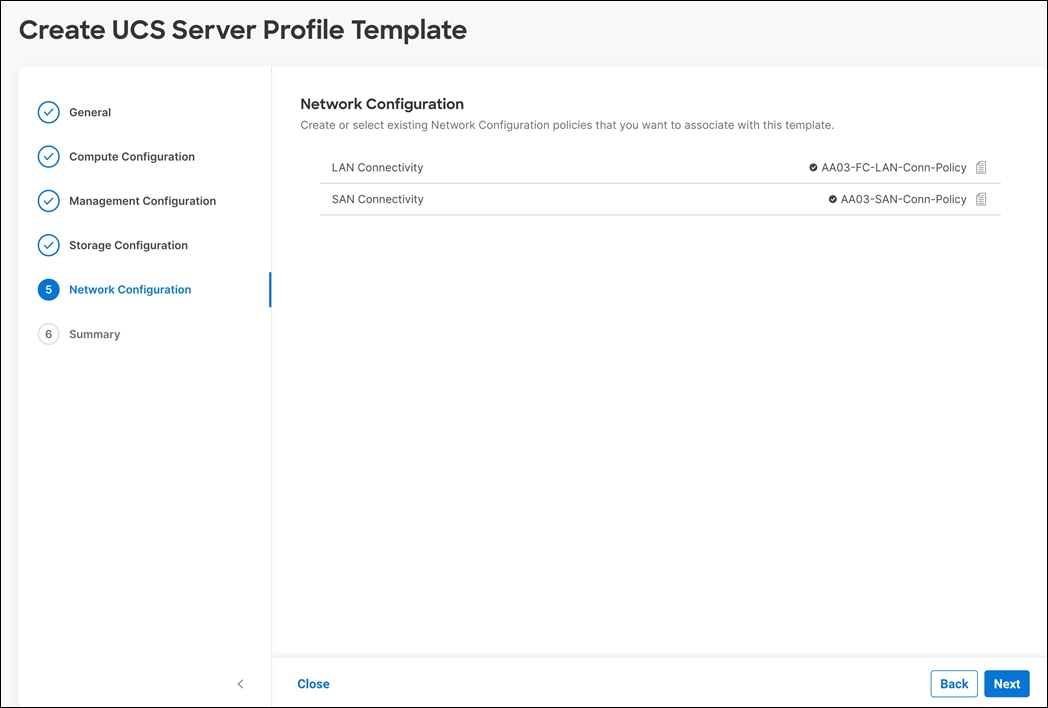The width and height of the screenshot is (1048, 708).
Task: Click the checkmark badge on AA03-SAN-Conn-Policy
Action: [x=832, y=199]
